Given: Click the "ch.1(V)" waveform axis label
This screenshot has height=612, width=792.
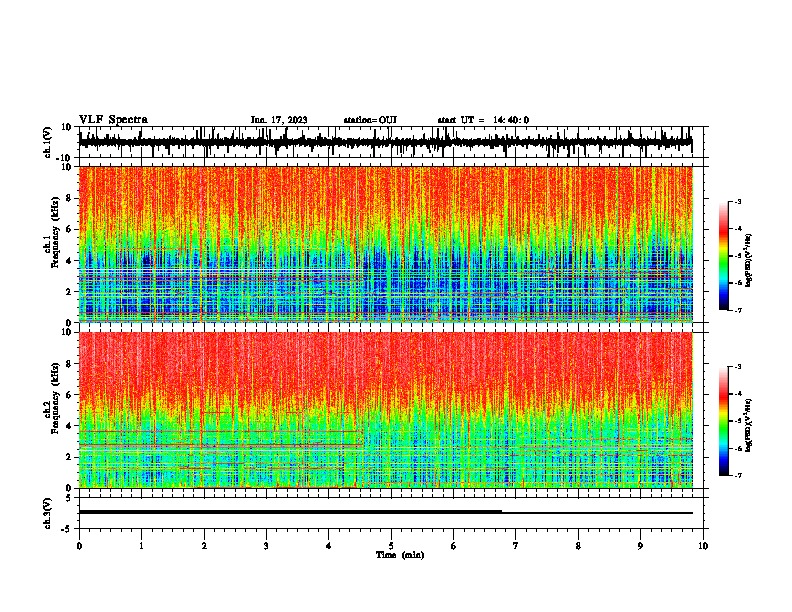Looking at the screenshot, I should click(x=48, y=142).
